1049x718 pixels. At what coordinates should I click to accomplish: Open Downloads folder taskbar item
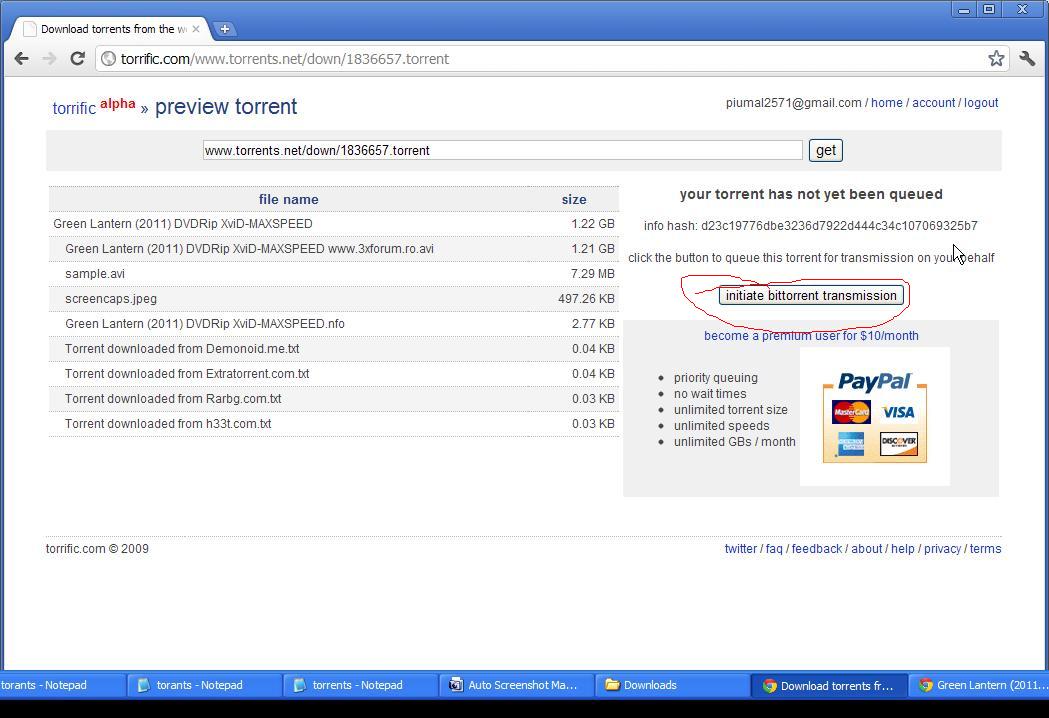(x=672, y=685)
